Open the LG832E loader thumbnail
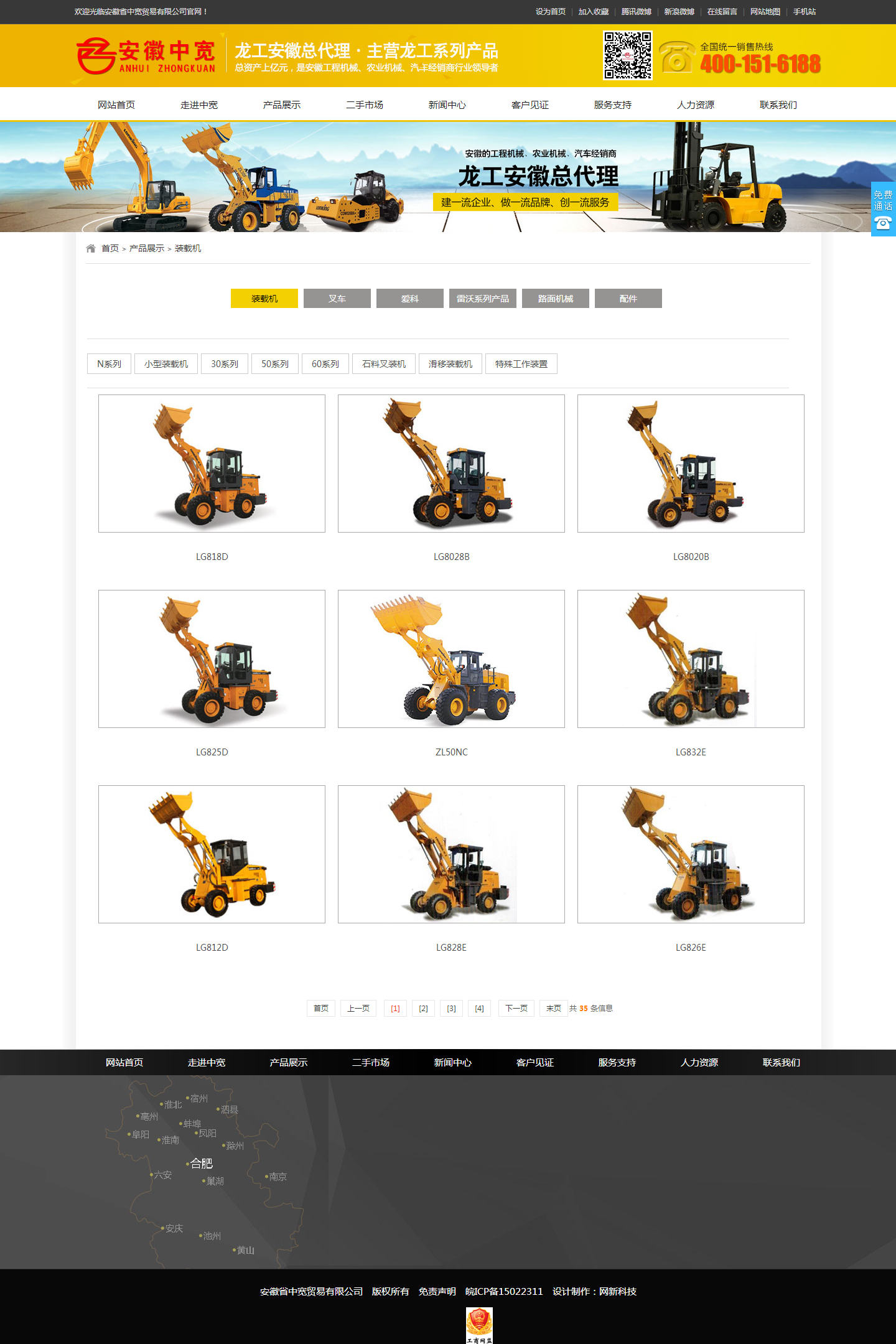896x1344 pixels. point(691,659)
